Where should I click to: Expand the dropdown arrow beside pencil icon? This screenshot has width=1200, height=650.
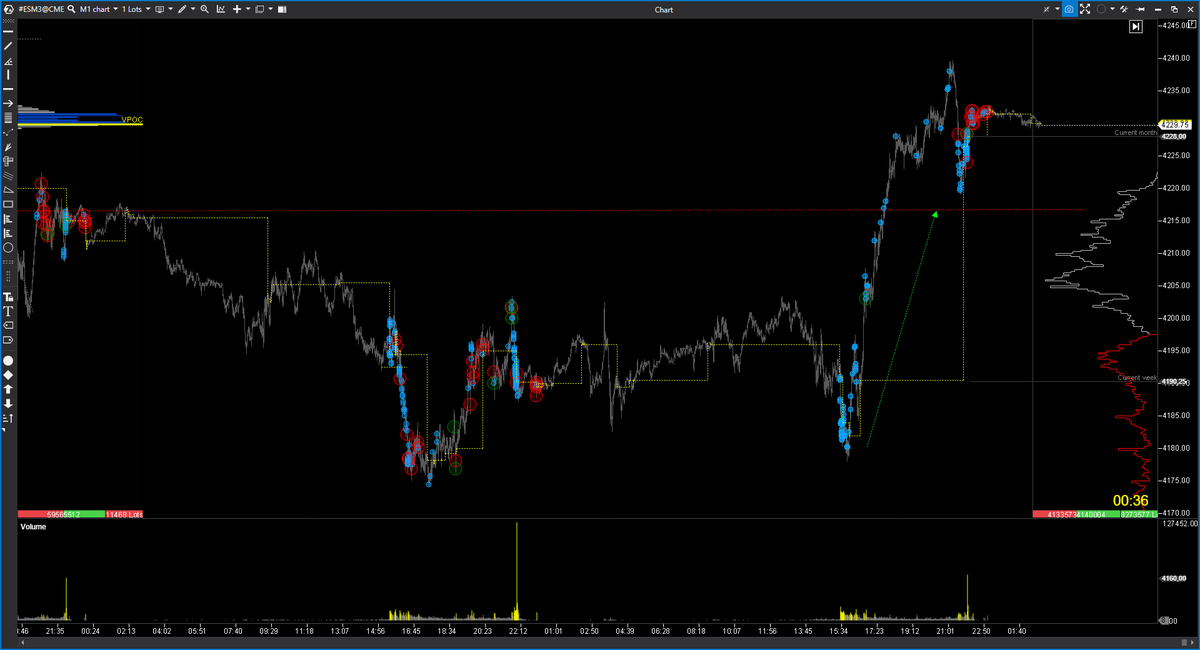click(193, 9)
